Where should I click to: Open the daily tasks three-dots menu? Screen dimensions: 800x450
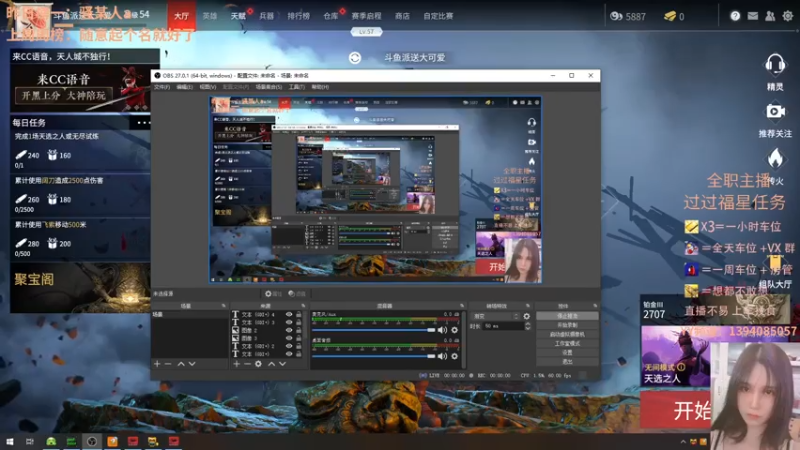coord(143,122)
